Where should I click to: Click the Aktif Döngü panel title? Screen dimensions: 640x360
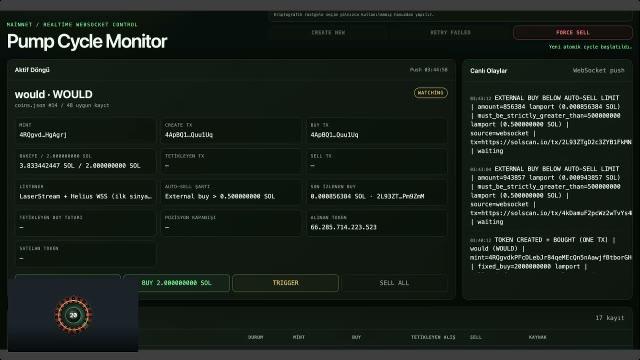tap(32, 70)
